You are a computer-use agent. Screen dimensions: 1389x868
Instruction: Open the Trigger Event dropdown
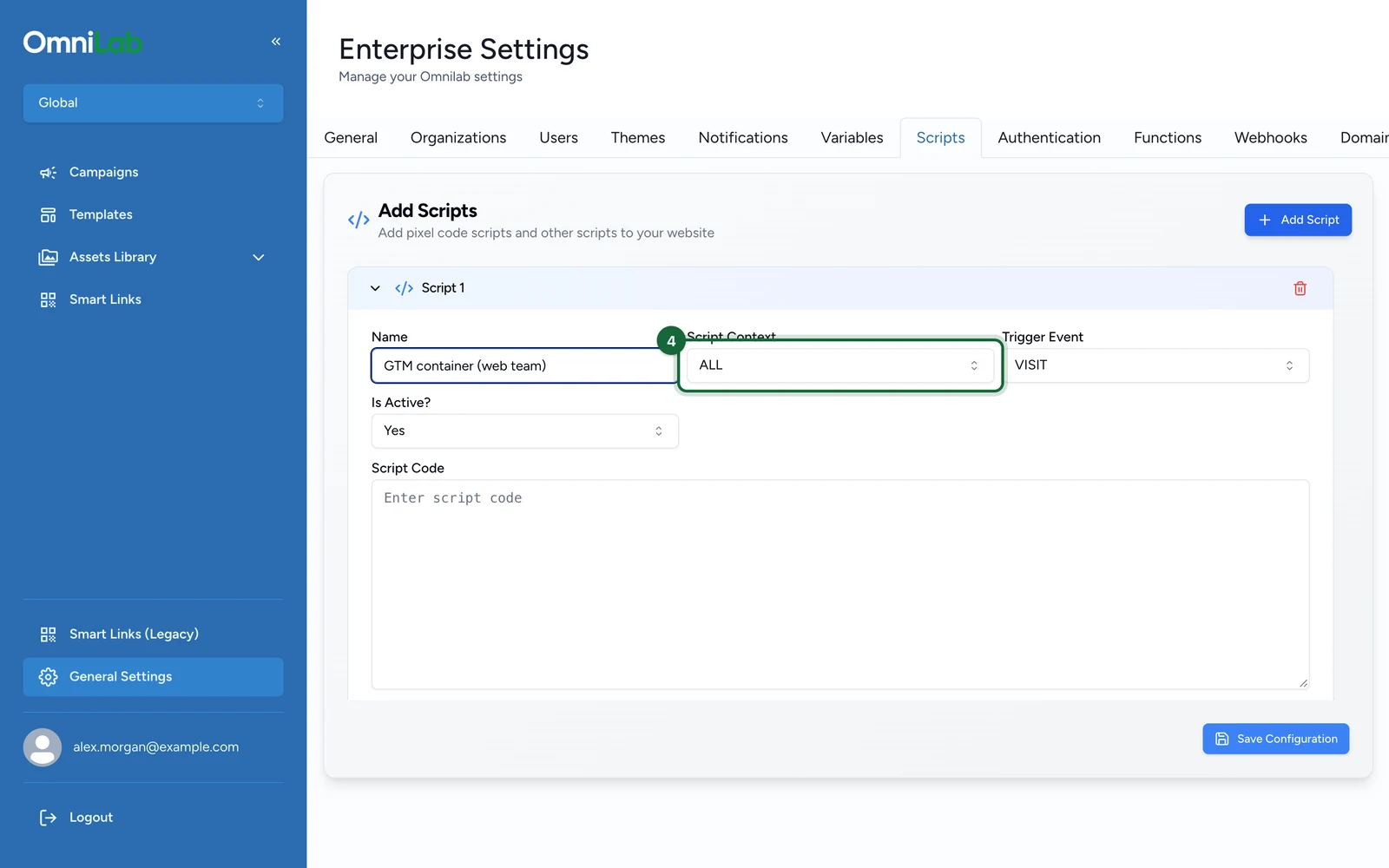(1155, 365)
